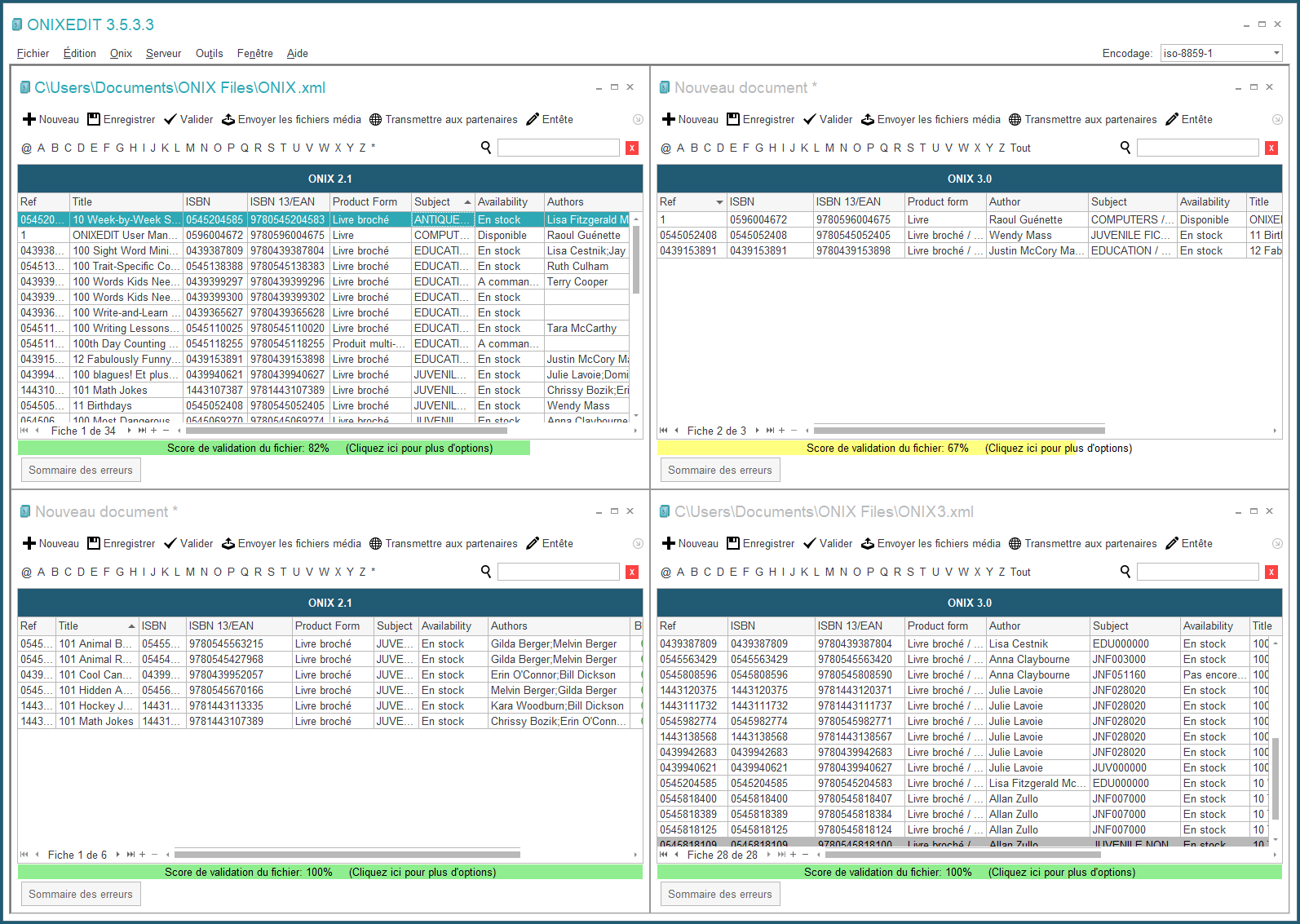Click Entête in Nouveau document ONIX 2.1 window
1300x924 pixels.
click(x=550, y=543)
